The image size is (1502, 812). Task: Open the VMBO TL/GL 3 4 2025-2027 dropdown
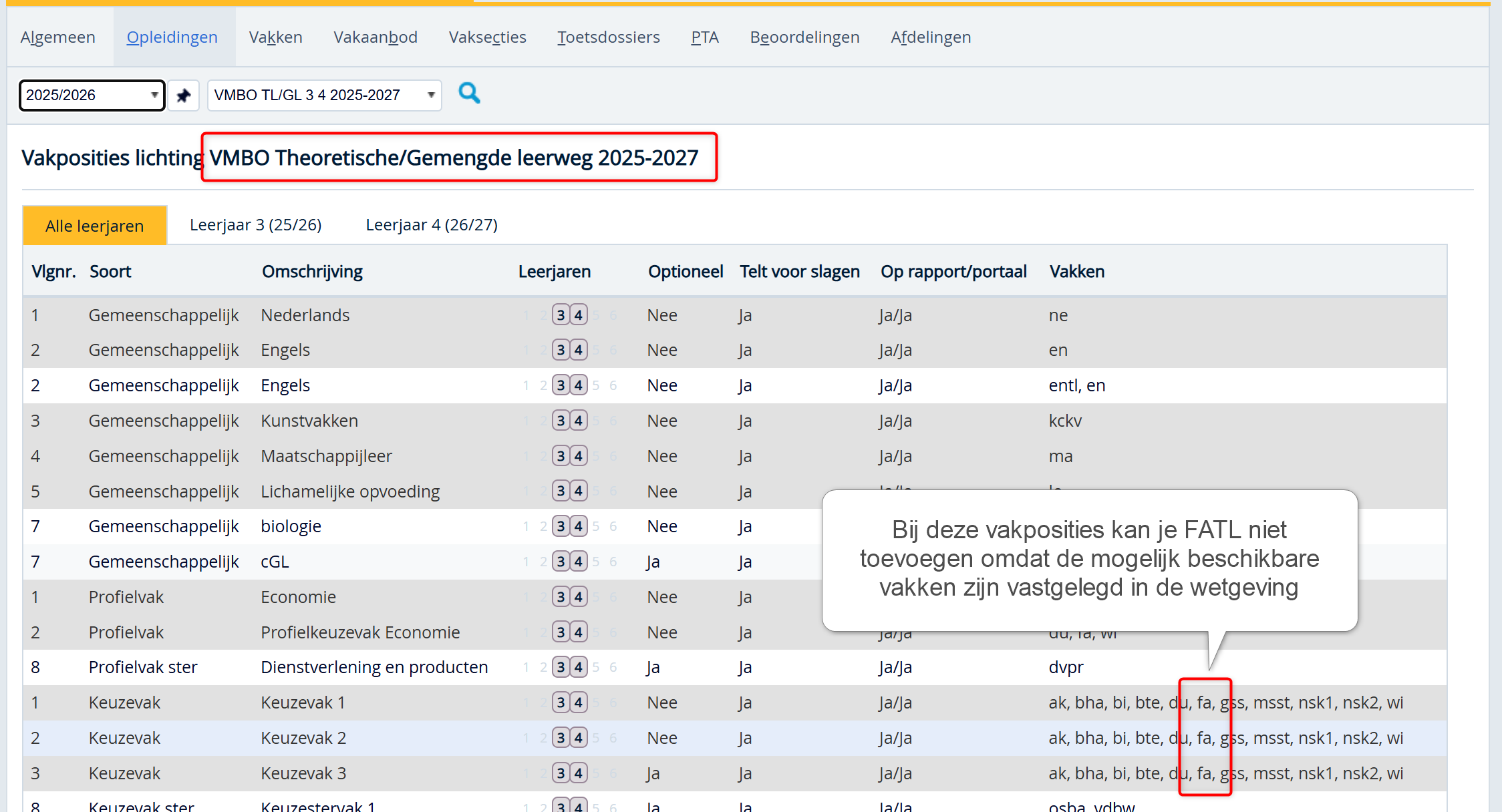(324, 95)
